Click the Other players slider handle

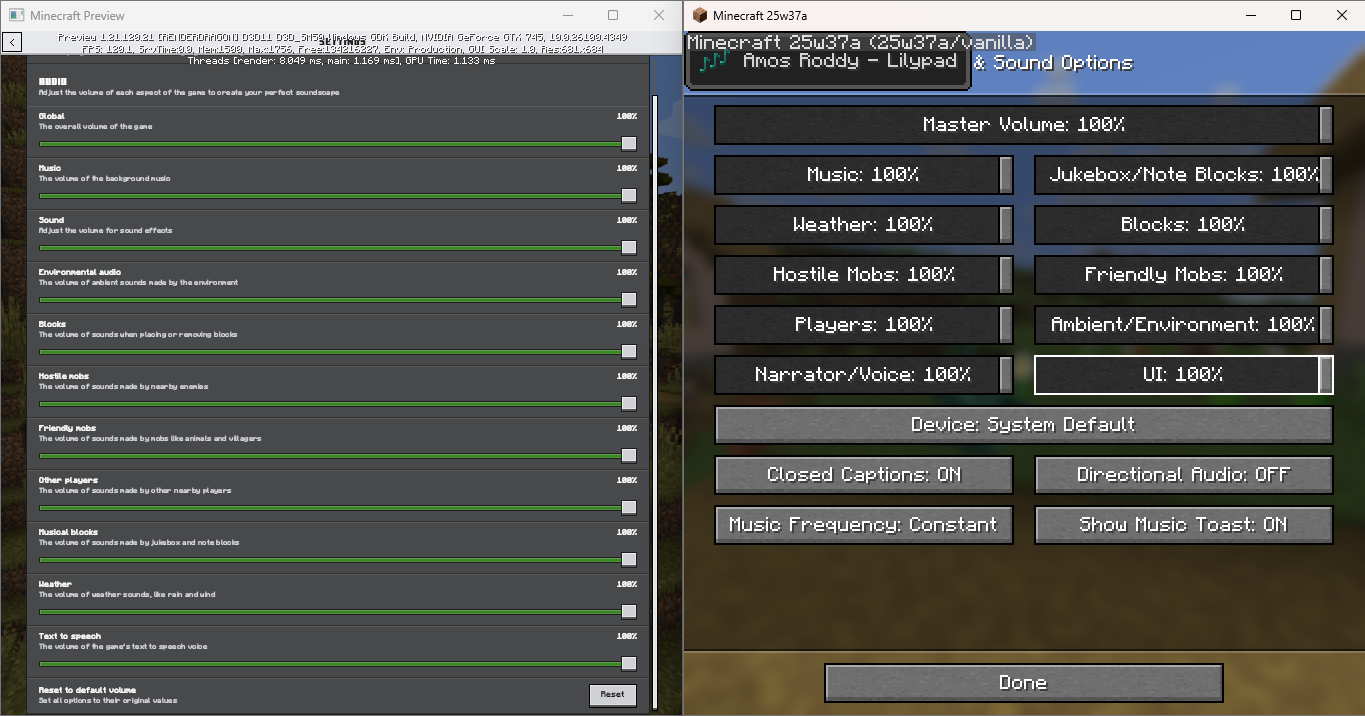[x=629, y=508]
